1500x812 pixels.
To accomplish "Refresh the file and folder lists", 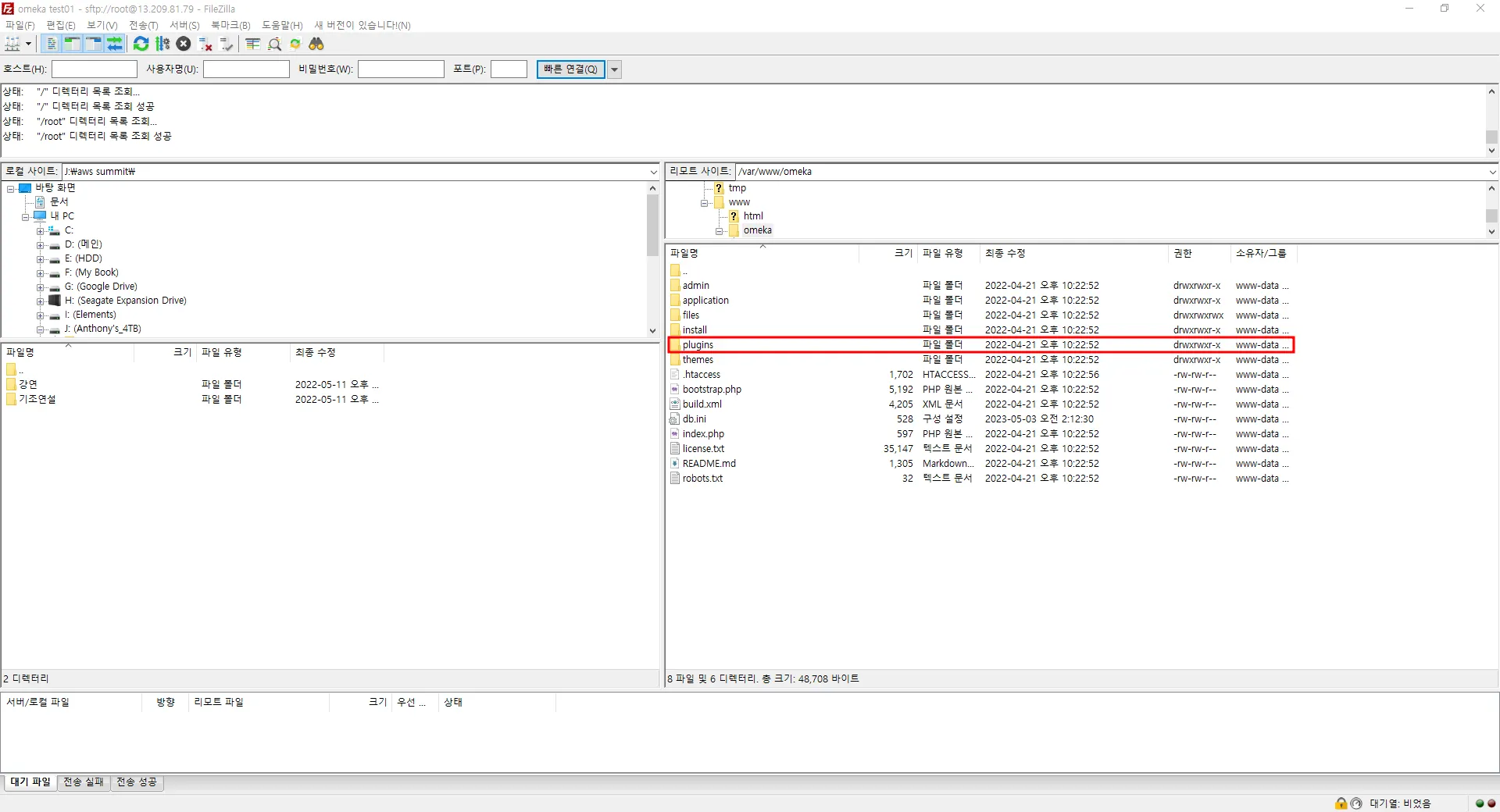I will coord(141,44).
